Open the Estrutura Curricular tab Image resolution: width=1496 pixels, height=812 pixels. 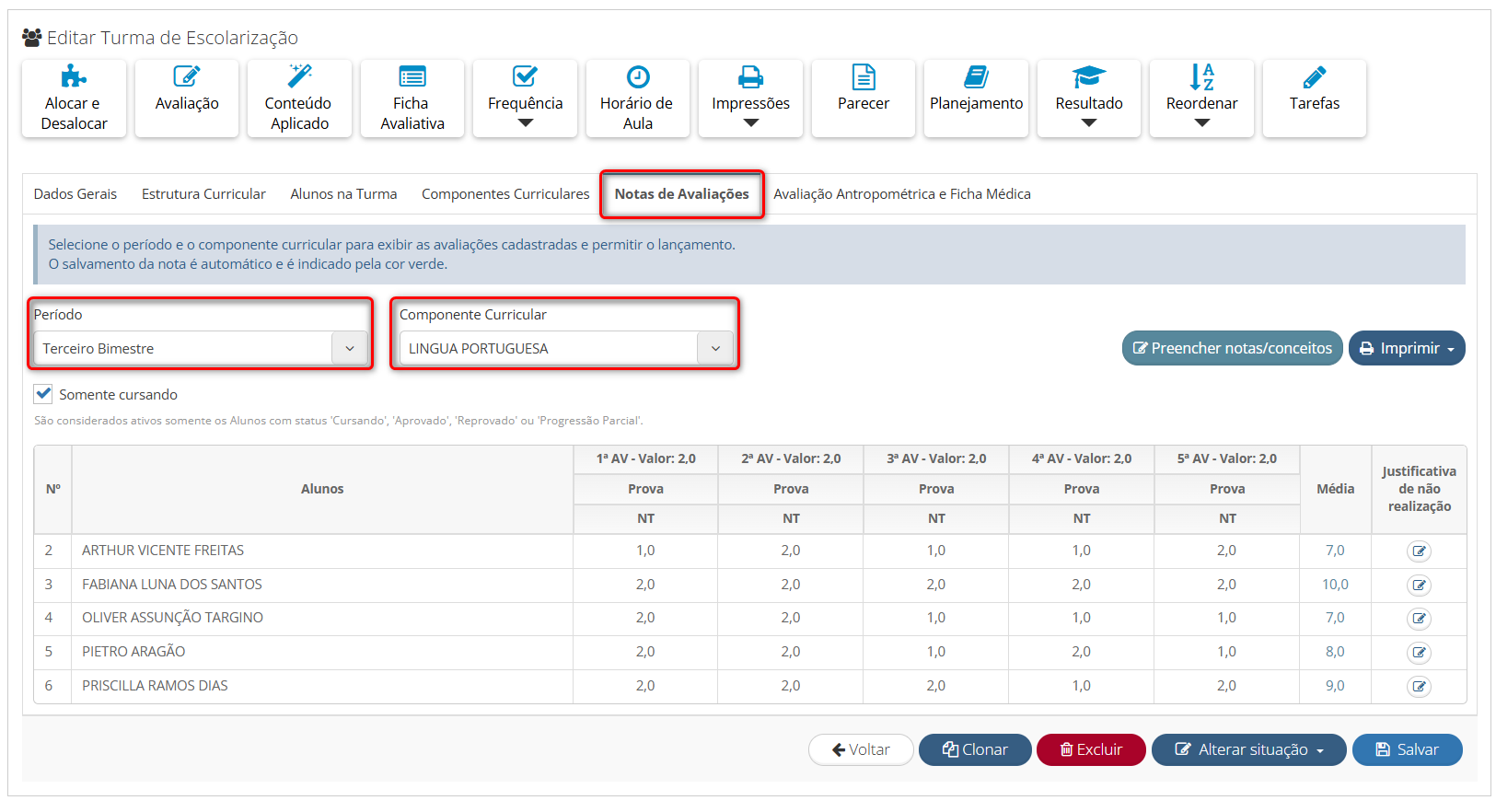pos(203,194)
